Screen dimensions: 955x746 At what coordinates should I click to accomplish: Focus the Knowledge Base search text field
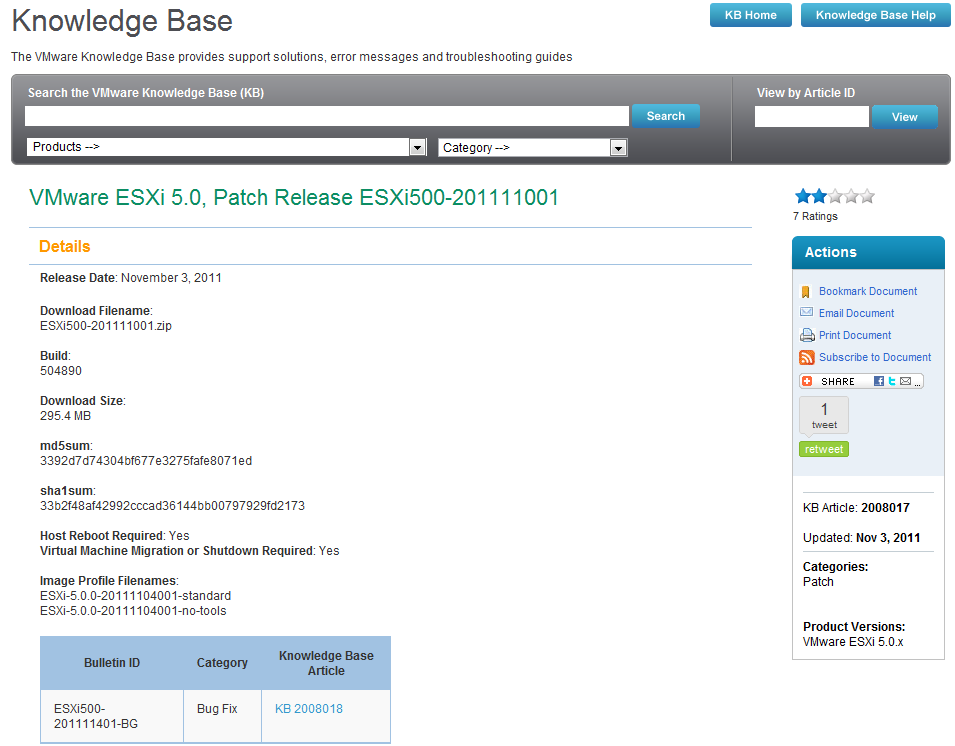(x=326, y=116)
